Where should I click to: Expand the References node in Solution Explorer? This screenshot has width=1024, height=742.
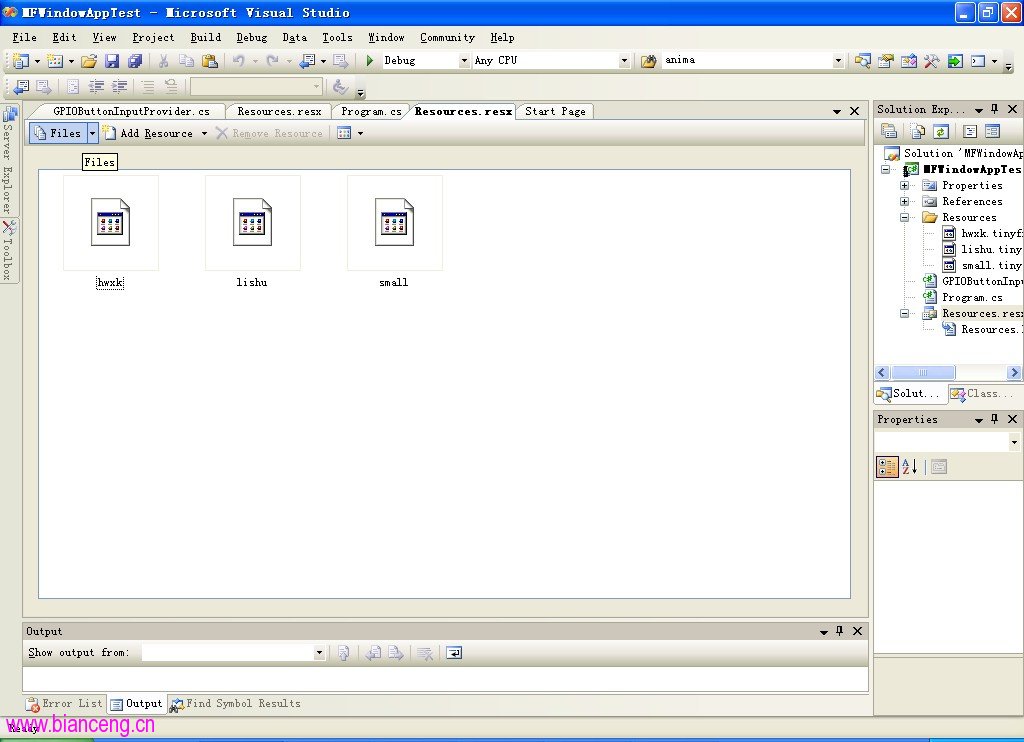(904, 201)
